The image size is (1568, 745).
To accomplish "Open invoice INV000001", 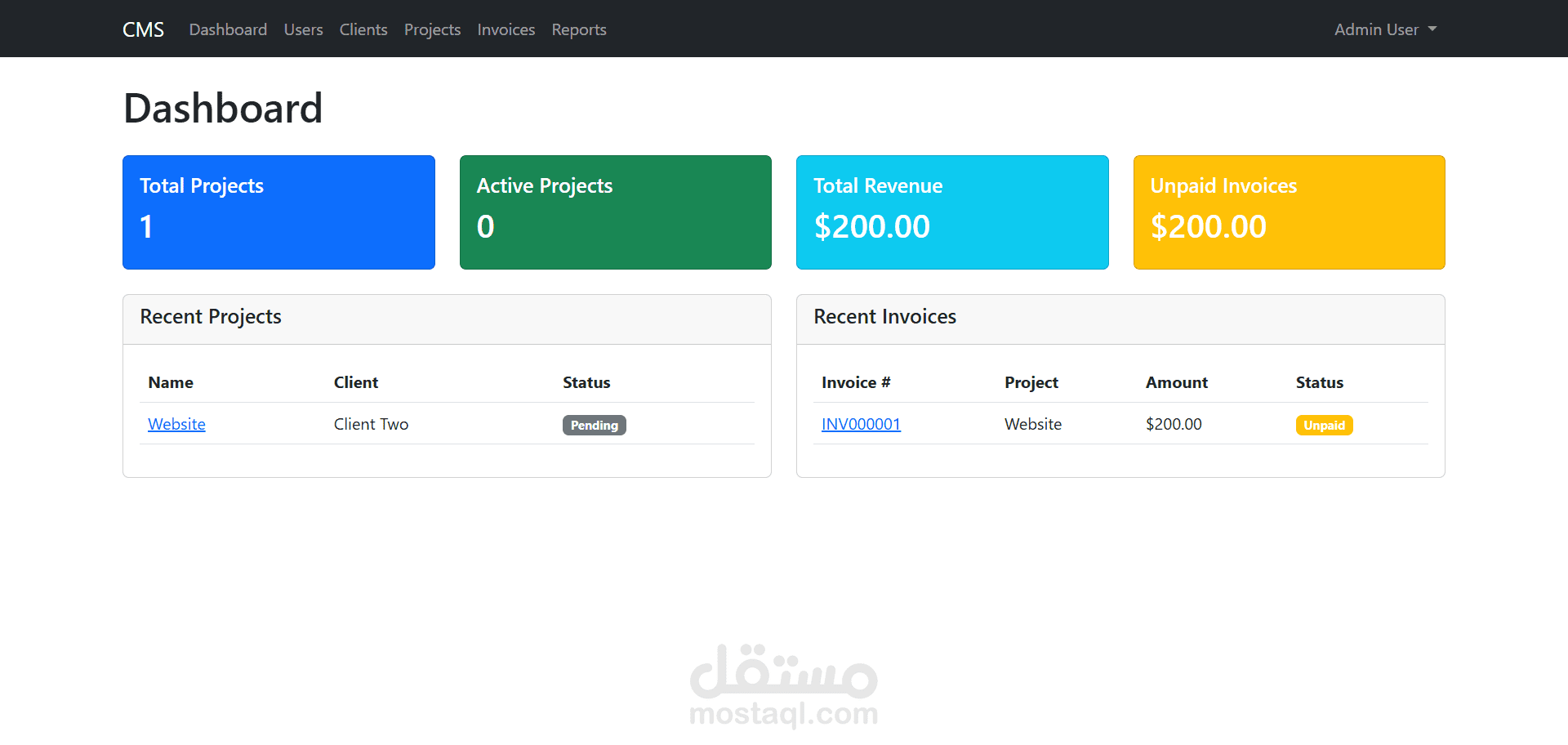I will pos(861,424).
